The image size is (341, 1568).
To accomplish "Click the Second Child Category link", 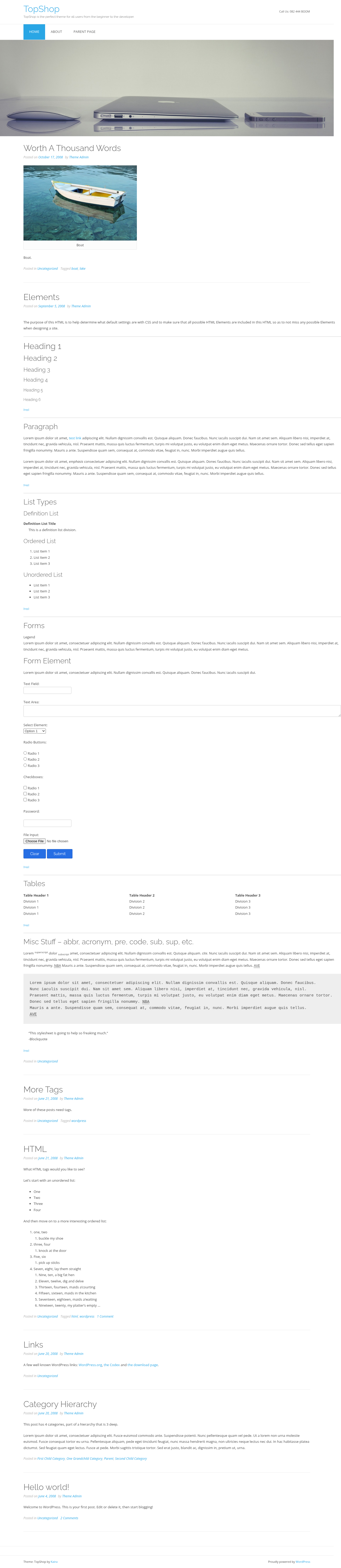I will pos(131,1458).
